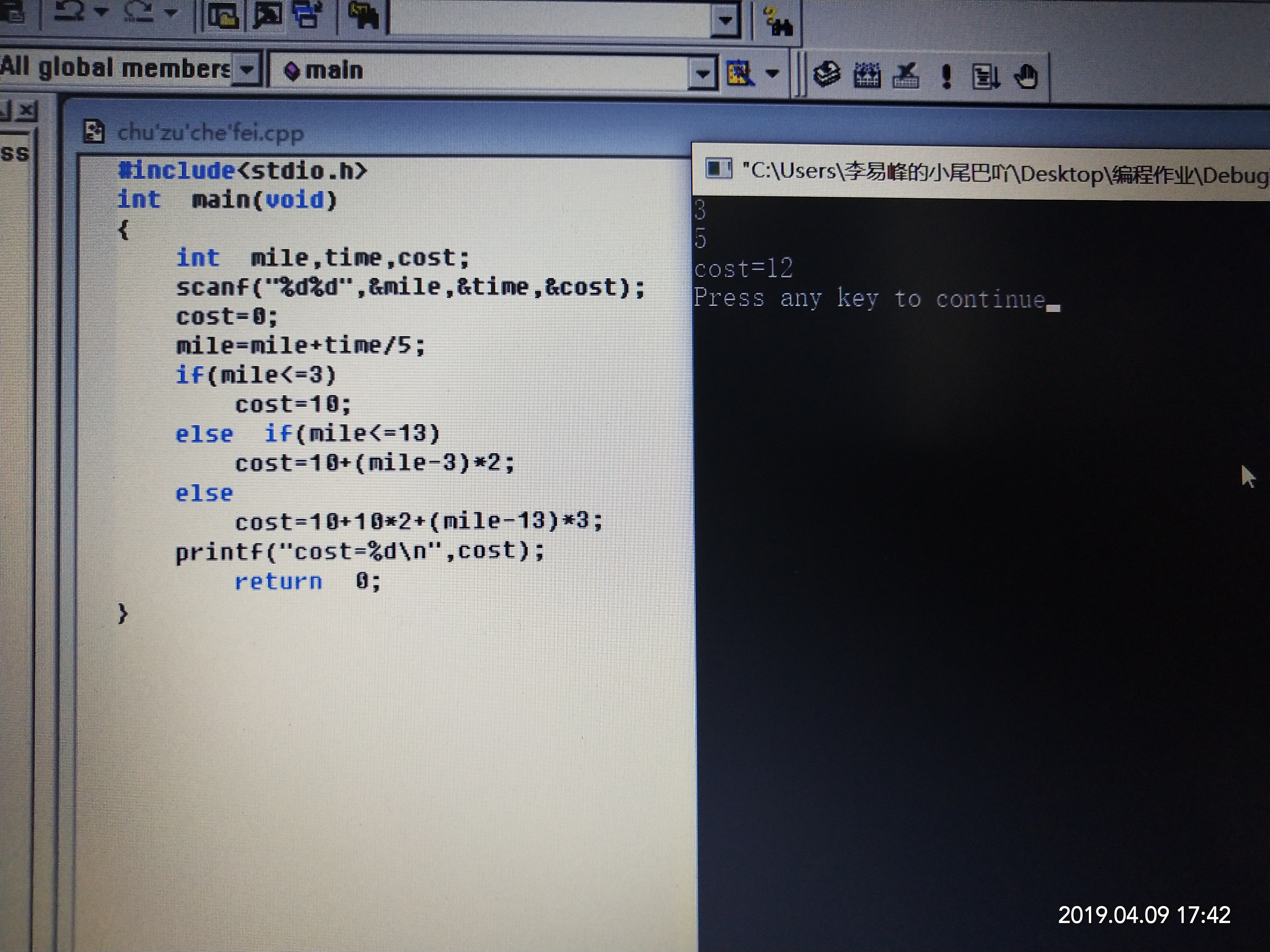
Task: Click the cost=0; line
Action: click(x=227, y=317)
